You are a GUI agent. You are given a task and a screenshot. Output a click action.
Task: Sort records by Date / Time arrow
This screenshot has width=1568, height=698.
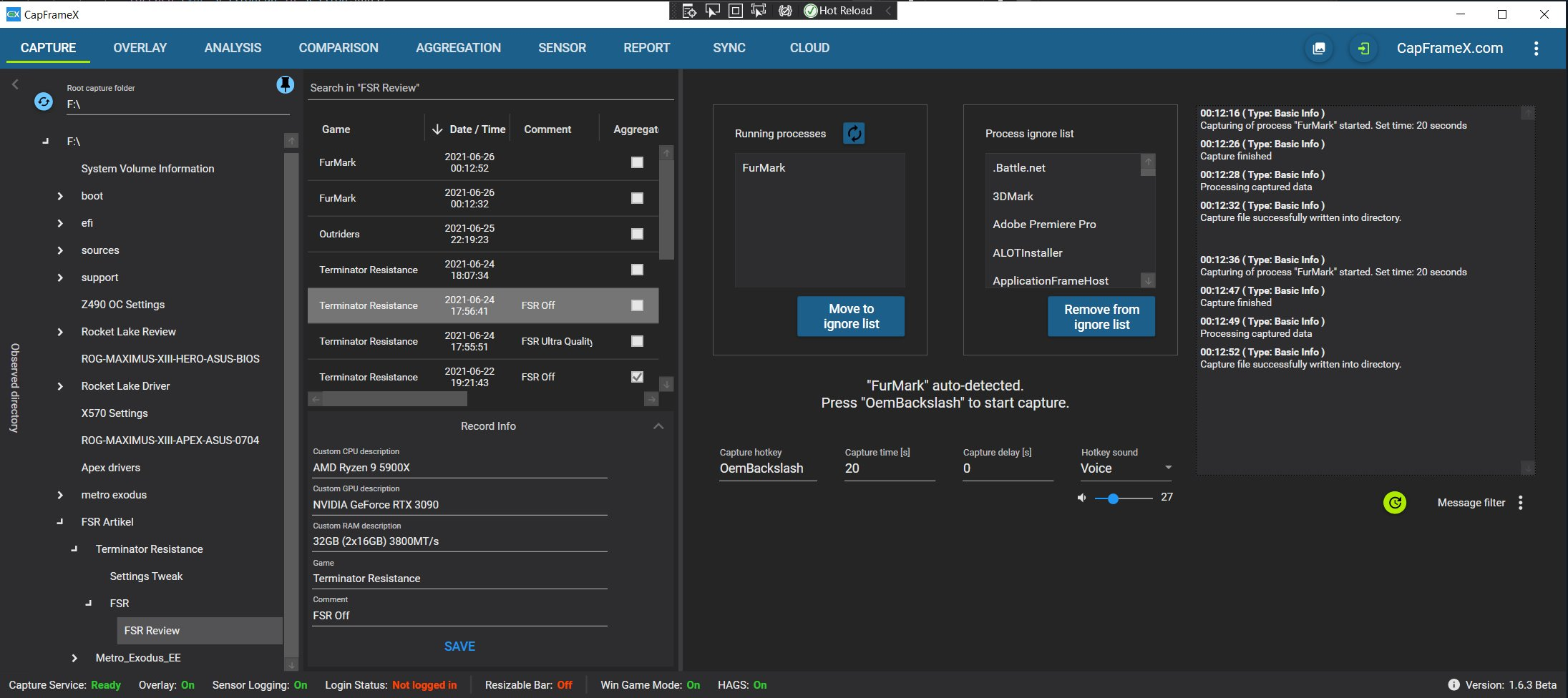pyautogui.click(x=437, y=129)
